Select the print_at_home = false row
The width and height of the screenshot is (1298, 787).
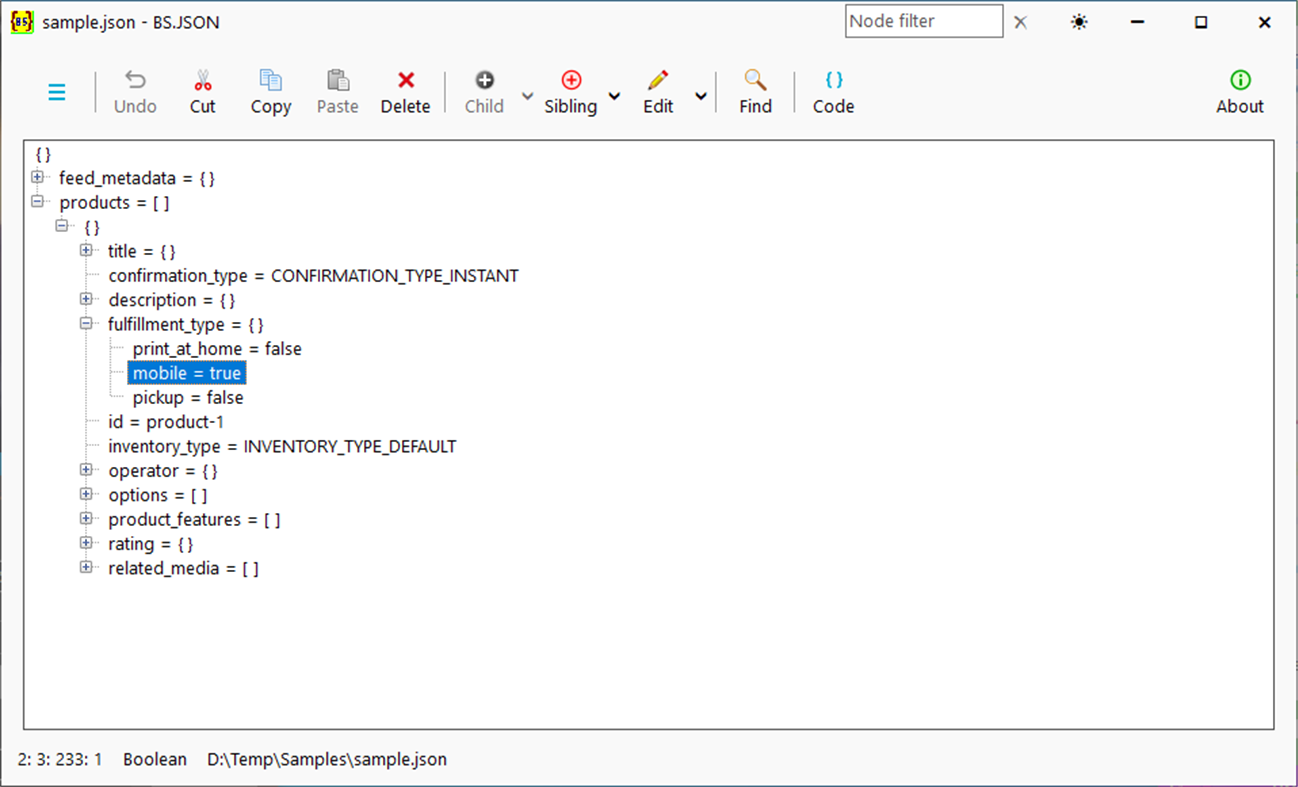[217, 349]
